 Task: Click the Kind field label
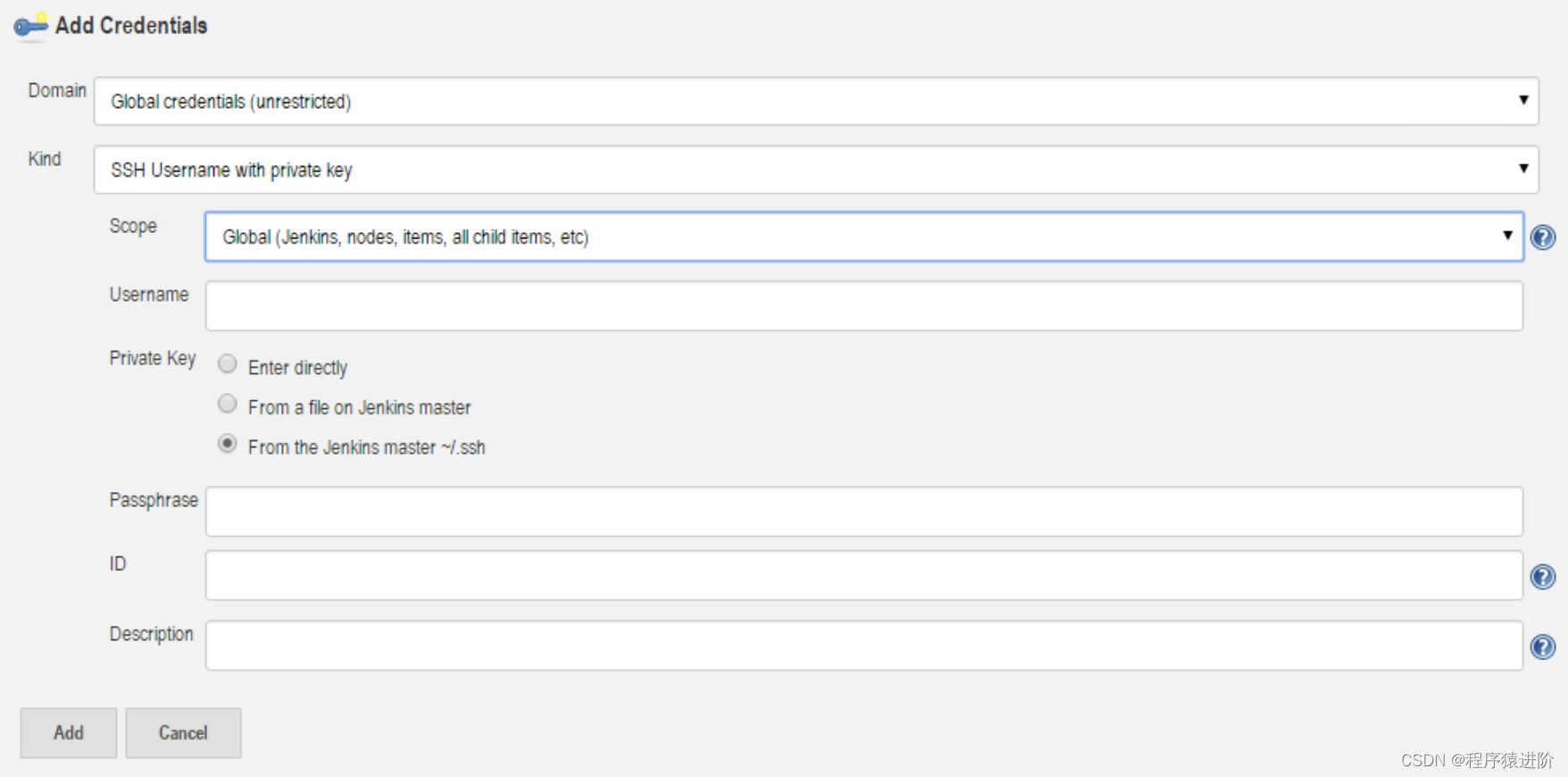click(45, 159)
